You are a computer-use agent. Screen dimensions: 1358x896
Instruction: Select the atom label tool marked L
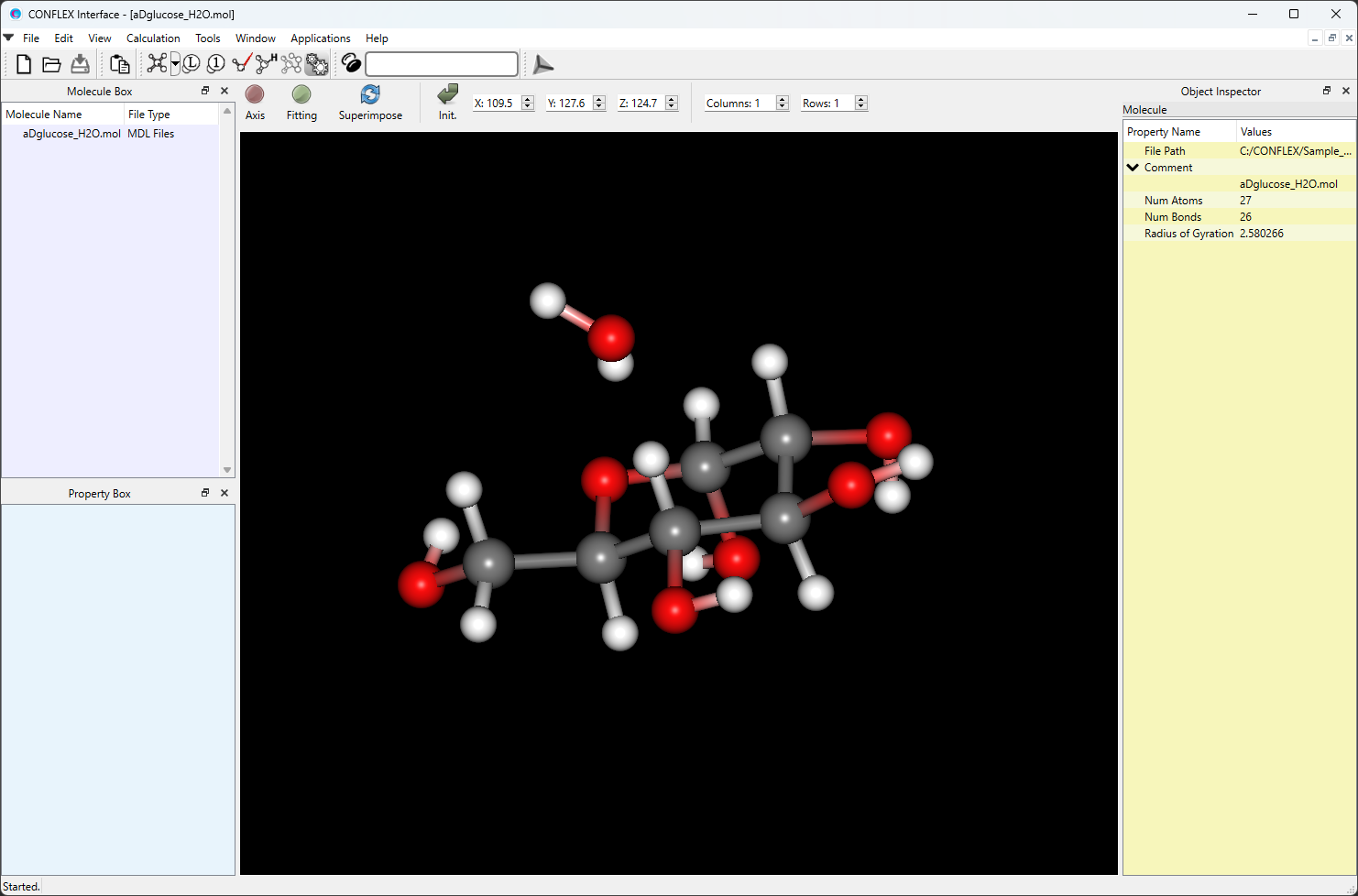click(191, 63)
